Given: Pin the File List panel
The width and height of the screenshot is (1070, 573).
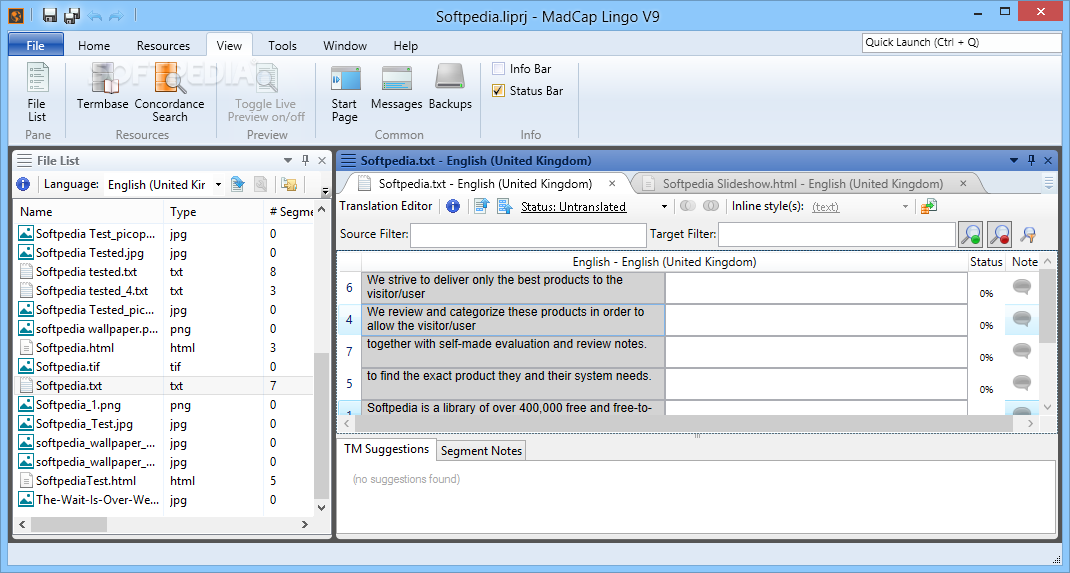Looking at the screenshot, I should 306,160.
